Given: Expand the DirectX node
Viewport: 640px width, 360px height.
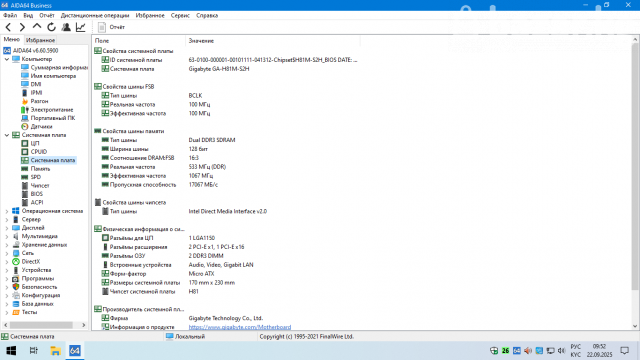Looking at the screenshot, I should [7, 262].
